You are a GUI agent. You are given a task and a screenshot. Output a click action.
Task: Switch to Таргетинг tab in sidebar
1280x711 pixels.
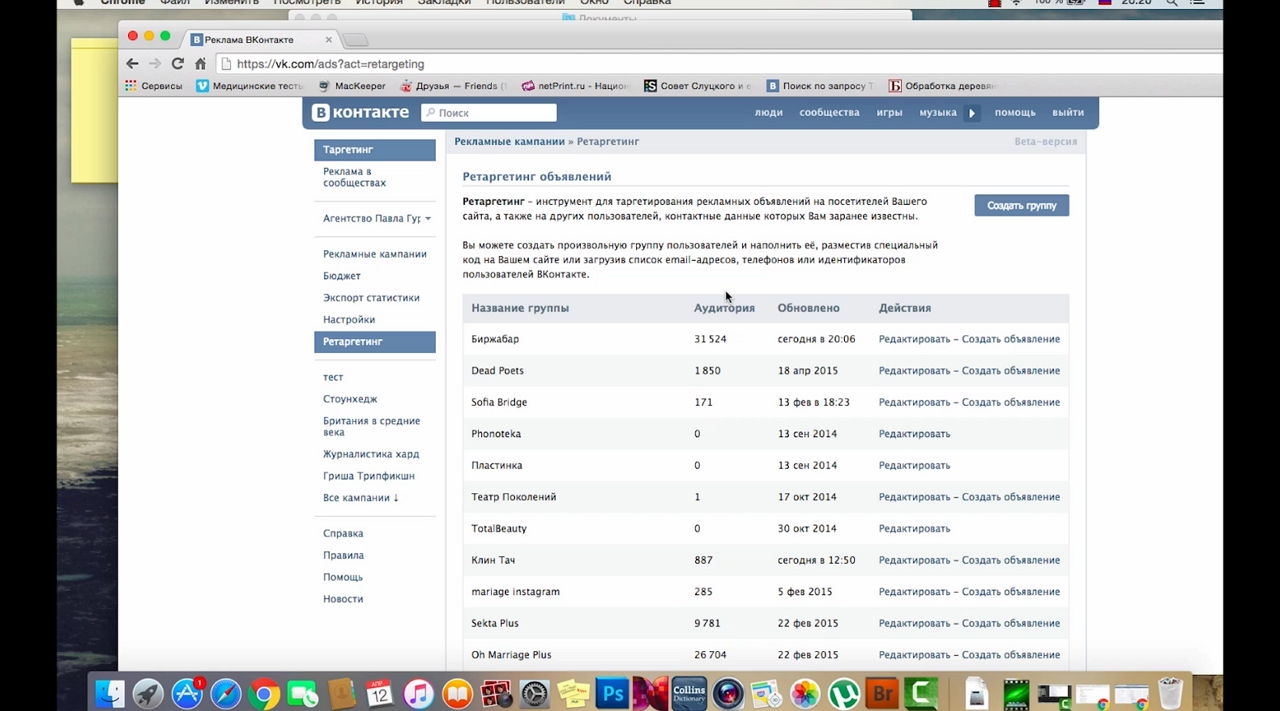click(x=375, y=150)
